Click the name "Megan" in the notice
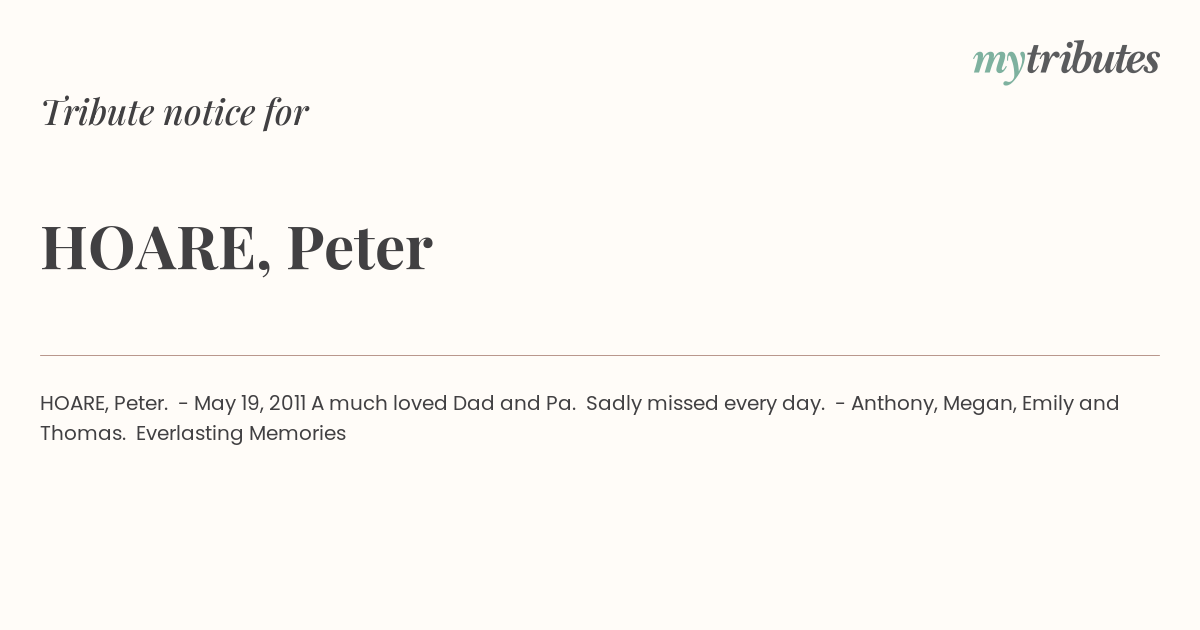The width and height of the screenshot is (1200, 630). (x=976, y=405)
